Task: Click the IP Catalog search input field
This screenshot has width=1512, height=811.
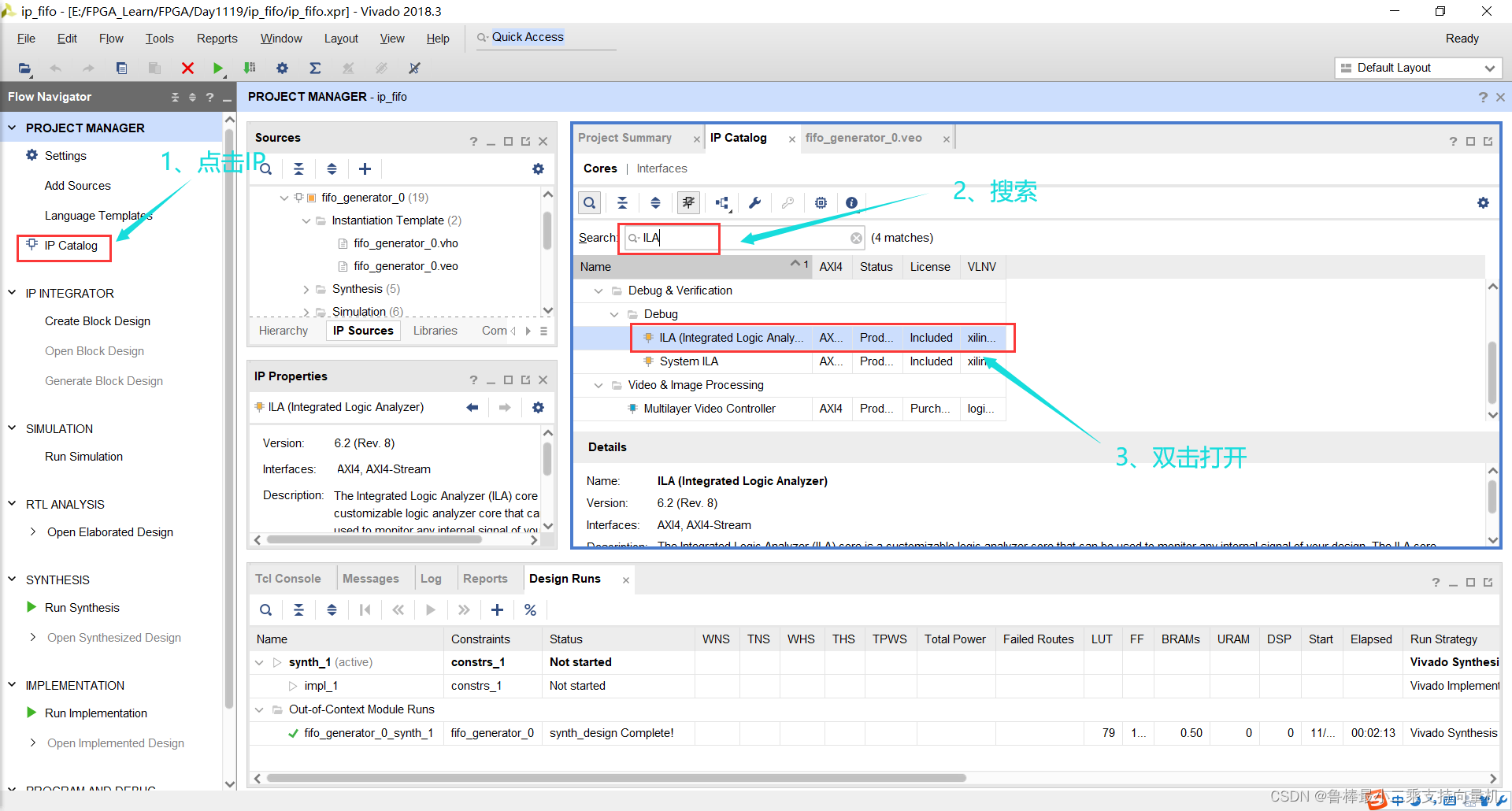Action: 743,238
